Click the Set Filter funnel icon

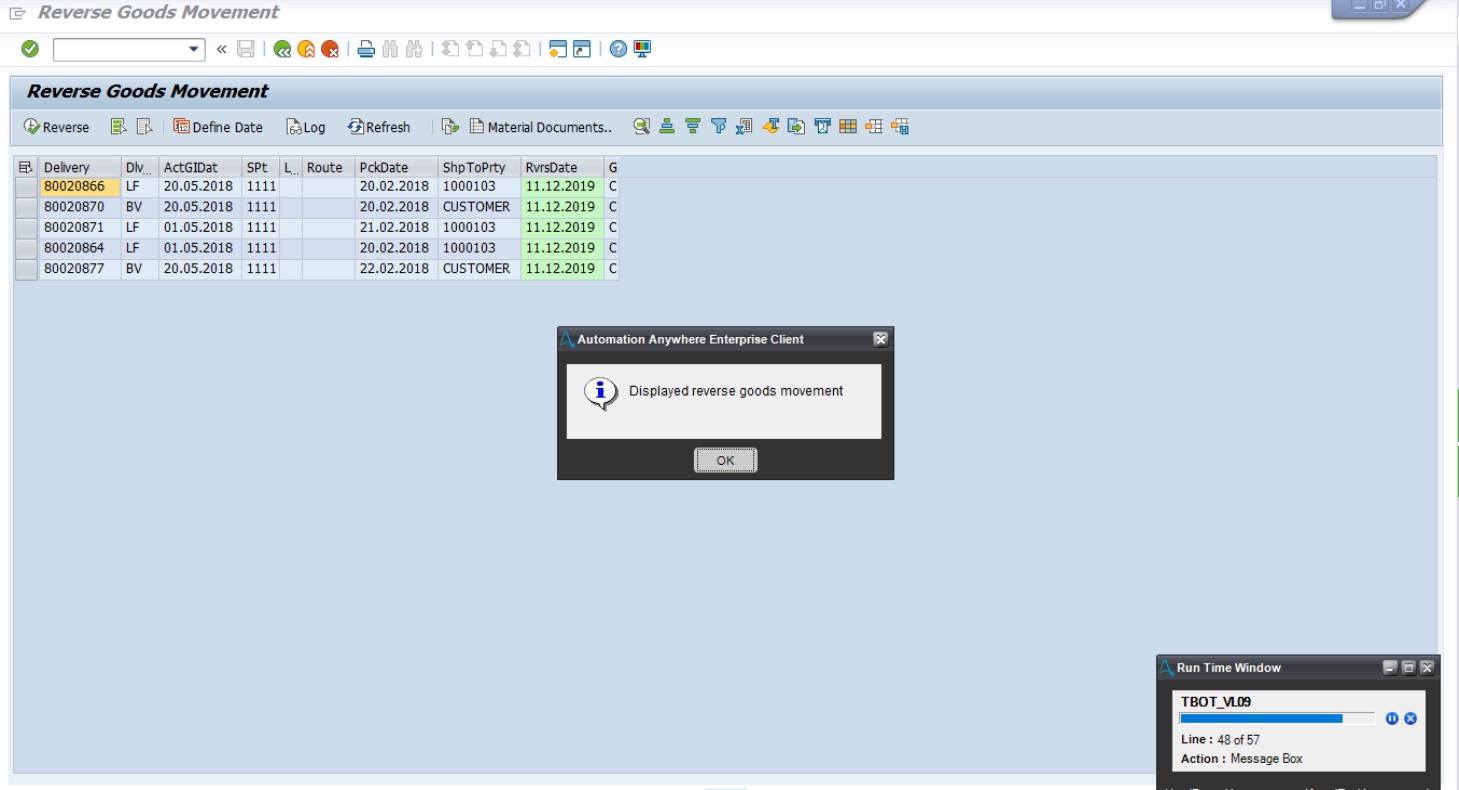(x=718, y=127)
